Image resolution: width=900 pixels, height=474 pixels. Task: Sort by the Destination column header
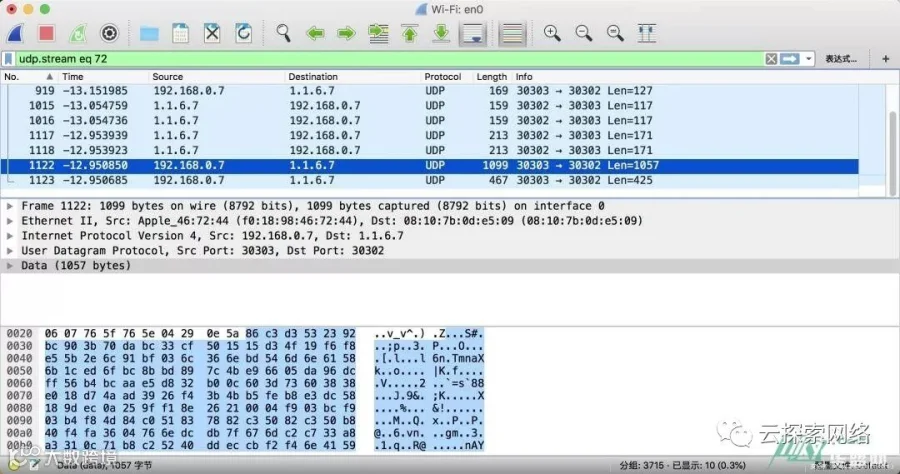coord(352,76)
